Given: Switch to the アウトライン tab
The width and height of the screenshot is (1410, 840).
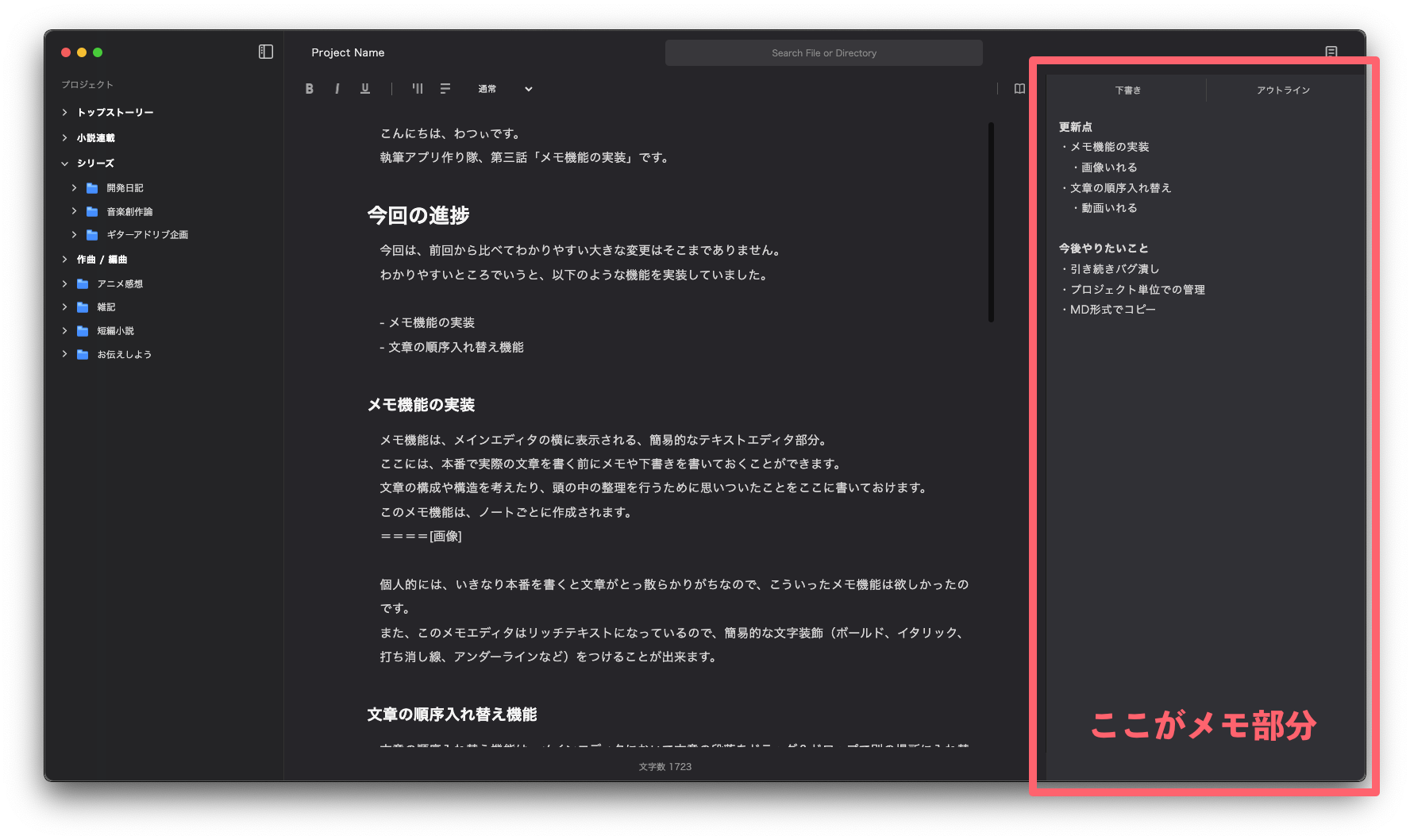Looking at the screenshot, I should click(x=1284, y=91).
